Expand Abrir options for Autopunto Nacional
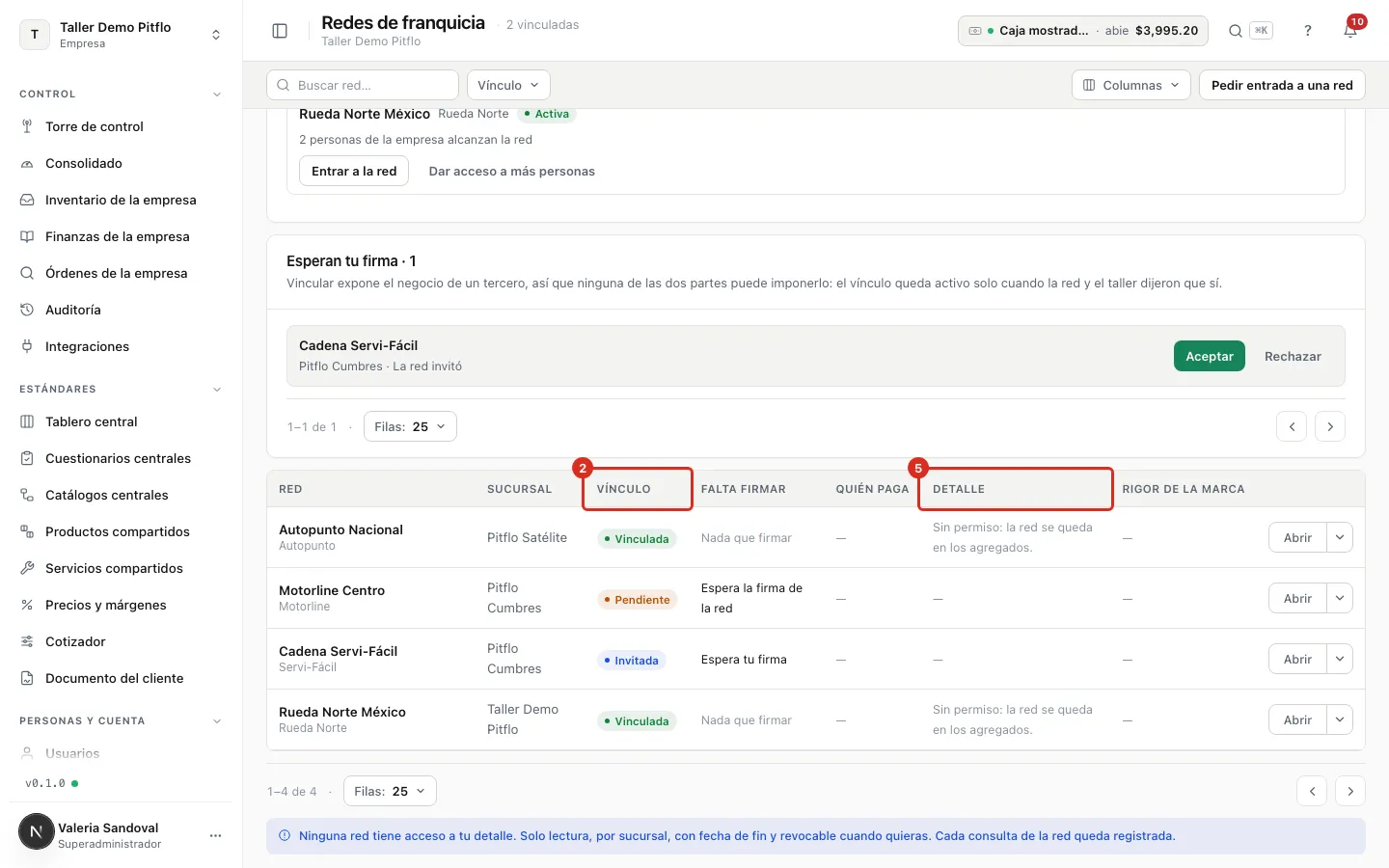 click(x=1340, y=537)
